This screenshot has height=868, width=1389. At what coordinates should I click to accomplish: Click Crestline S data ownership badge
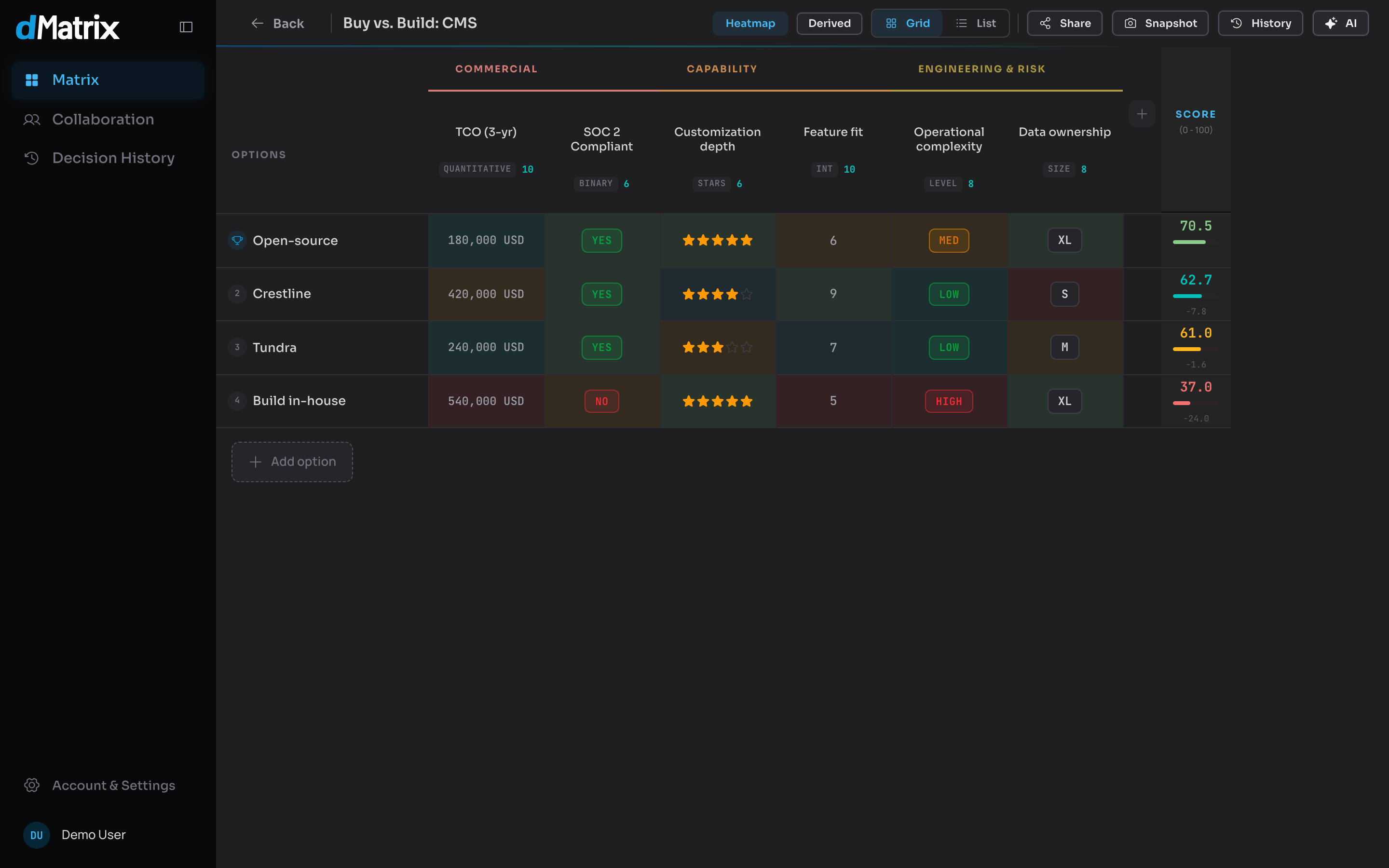point(1065,294)
